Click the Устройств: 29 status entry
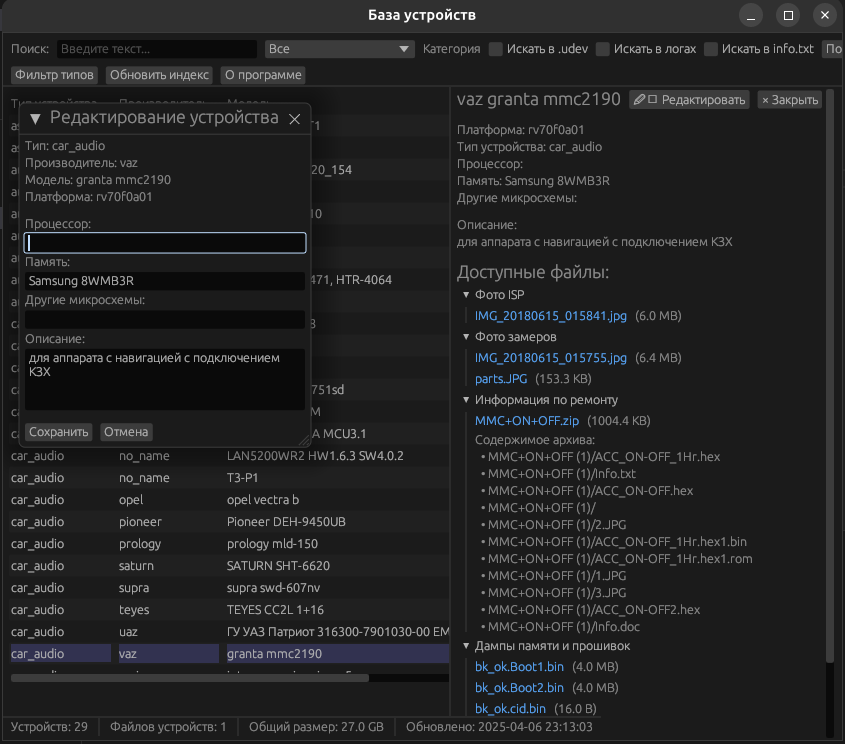Viewport: 845px width, 744px height. point(49,727)
